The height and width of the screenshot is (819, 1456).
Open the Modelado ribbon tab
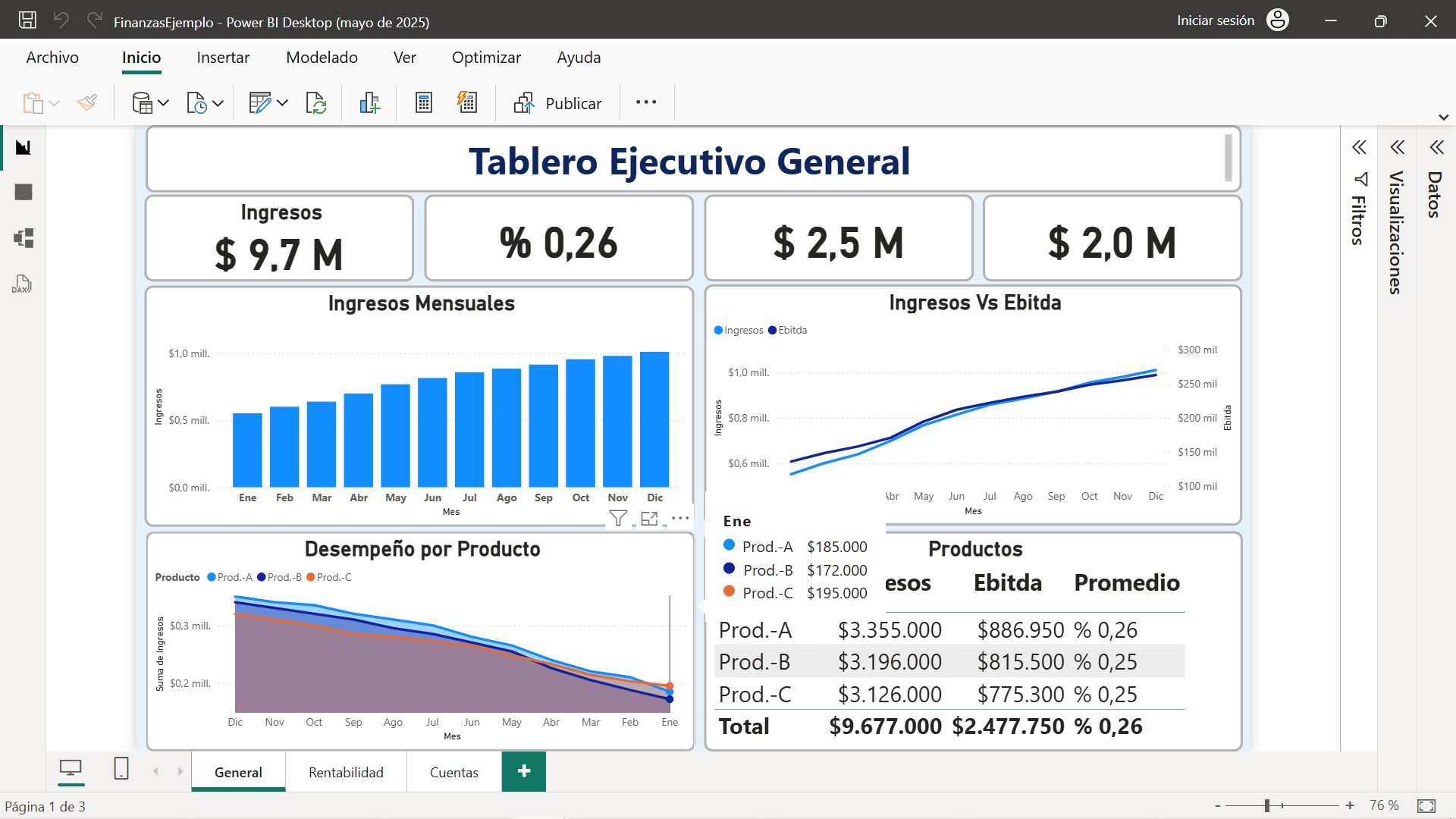pos(322,58)
